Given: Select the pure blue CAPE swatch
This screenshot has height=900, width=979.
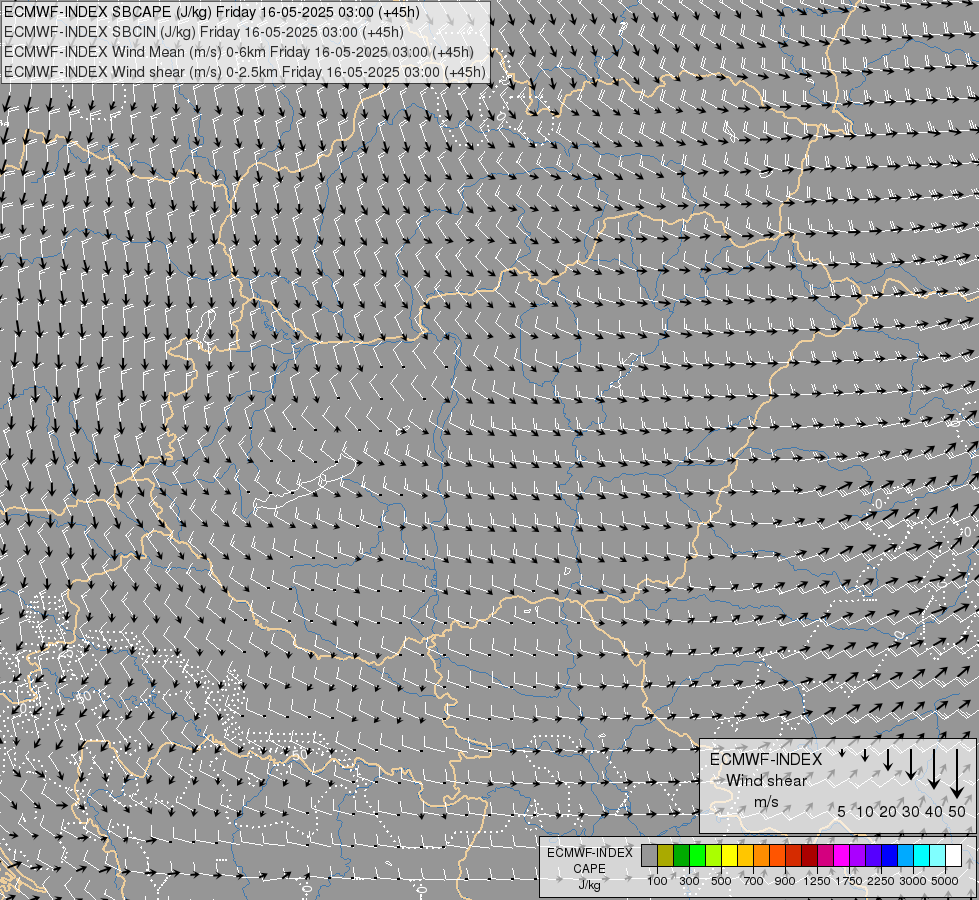Looking at the screenshot, I should 890,856.
